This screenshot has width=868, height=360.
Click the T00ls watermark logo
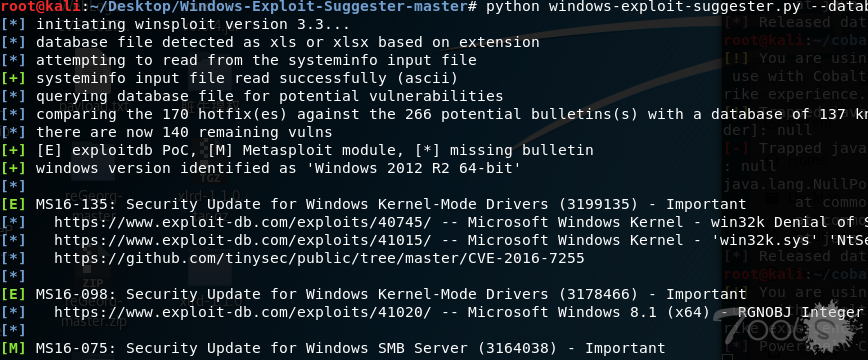coord(790,319)
